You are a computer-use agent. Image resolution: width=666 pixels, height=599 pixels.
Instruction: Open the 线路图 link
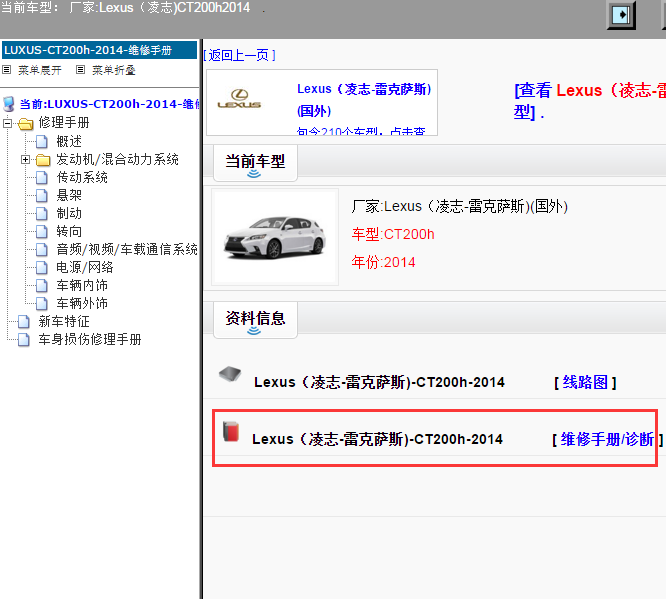tap(585, 382)
